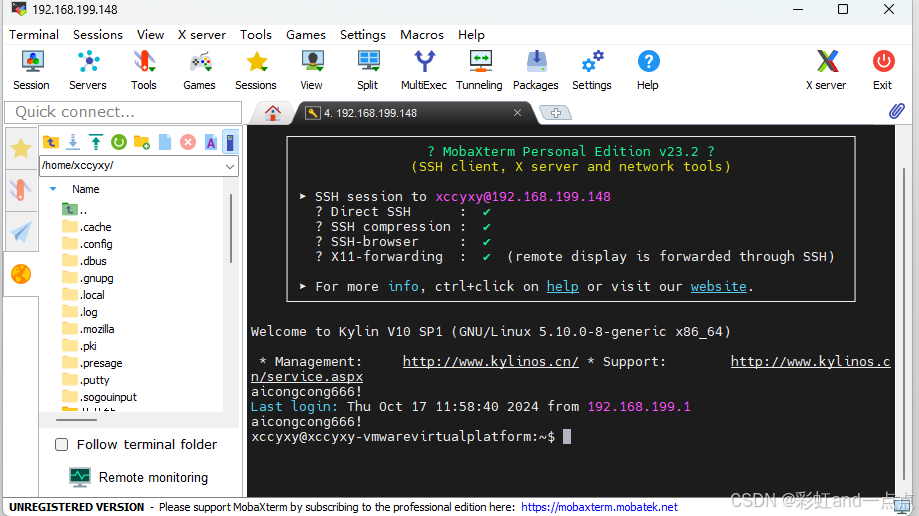The height and width of the screenshot is (516, 919).
Task: Open Tunneling from the toolbar
Action: (479, 70)
